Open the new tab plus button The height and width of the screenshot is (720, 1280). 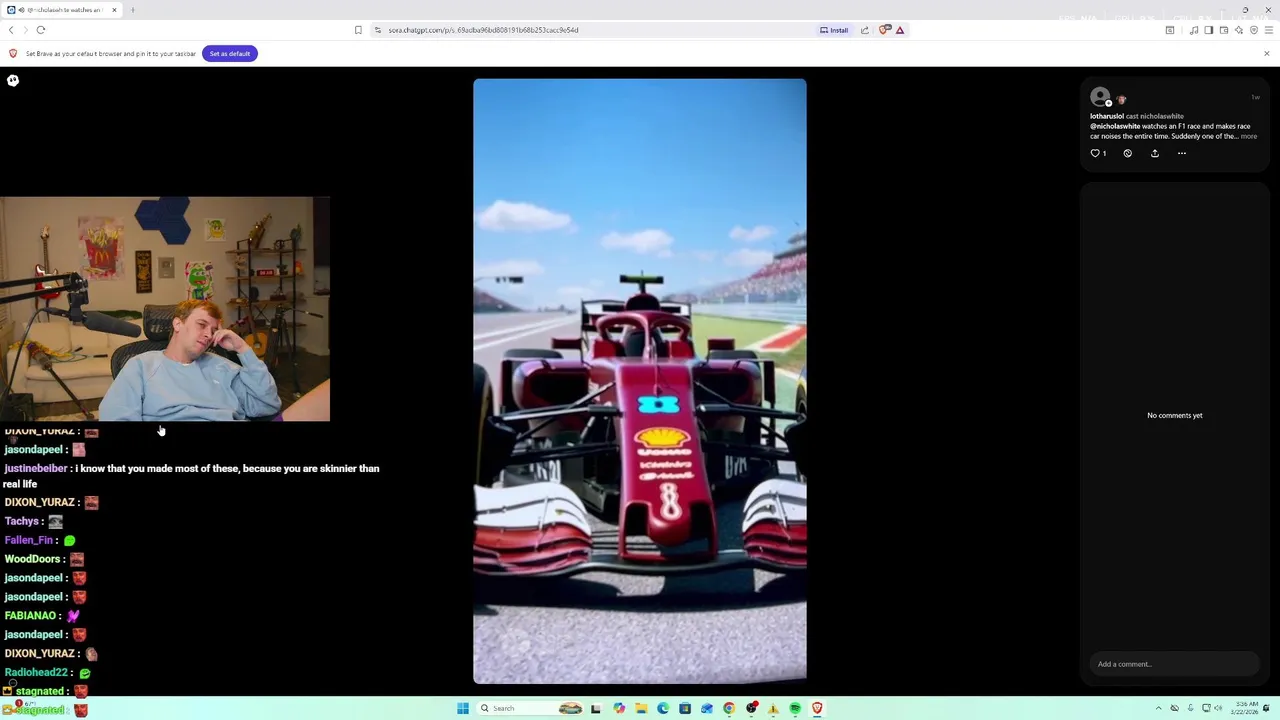132,10
